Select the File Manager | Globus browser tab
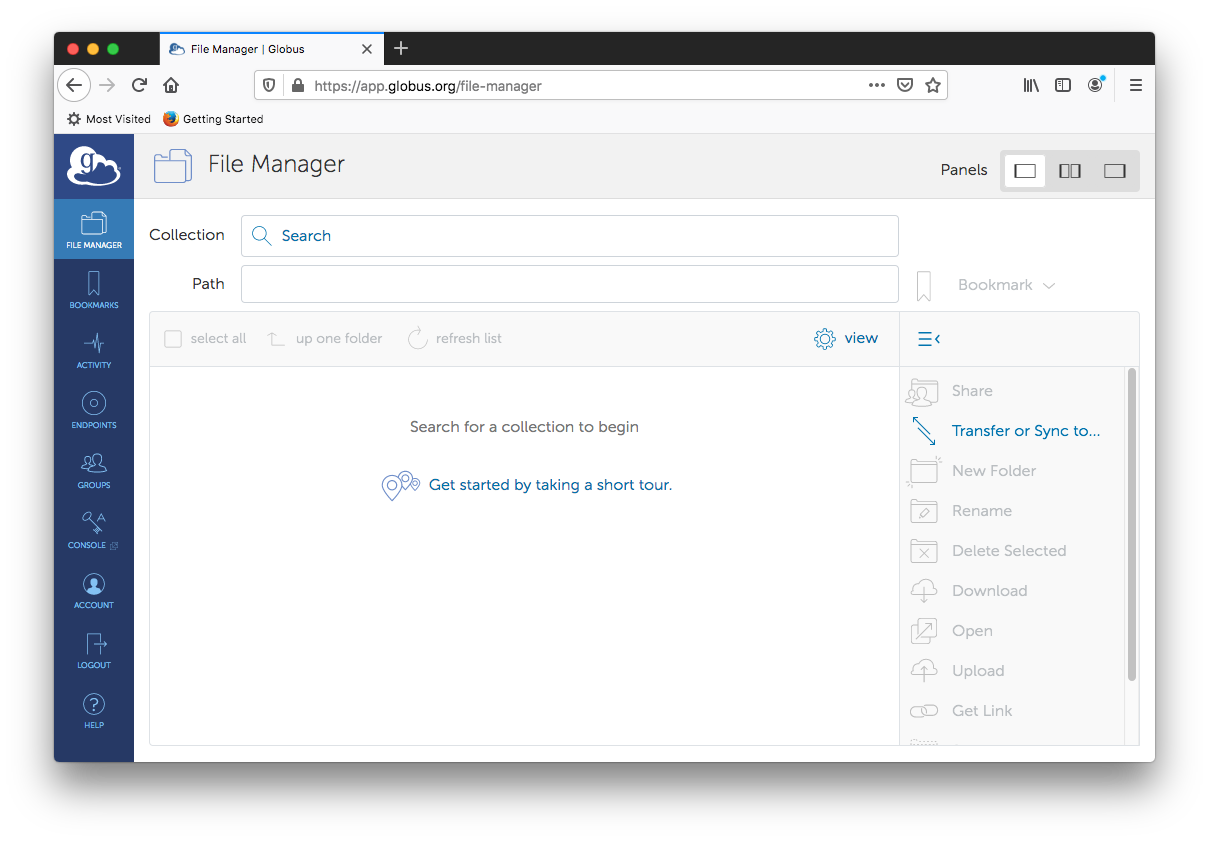 pos(260,49)
